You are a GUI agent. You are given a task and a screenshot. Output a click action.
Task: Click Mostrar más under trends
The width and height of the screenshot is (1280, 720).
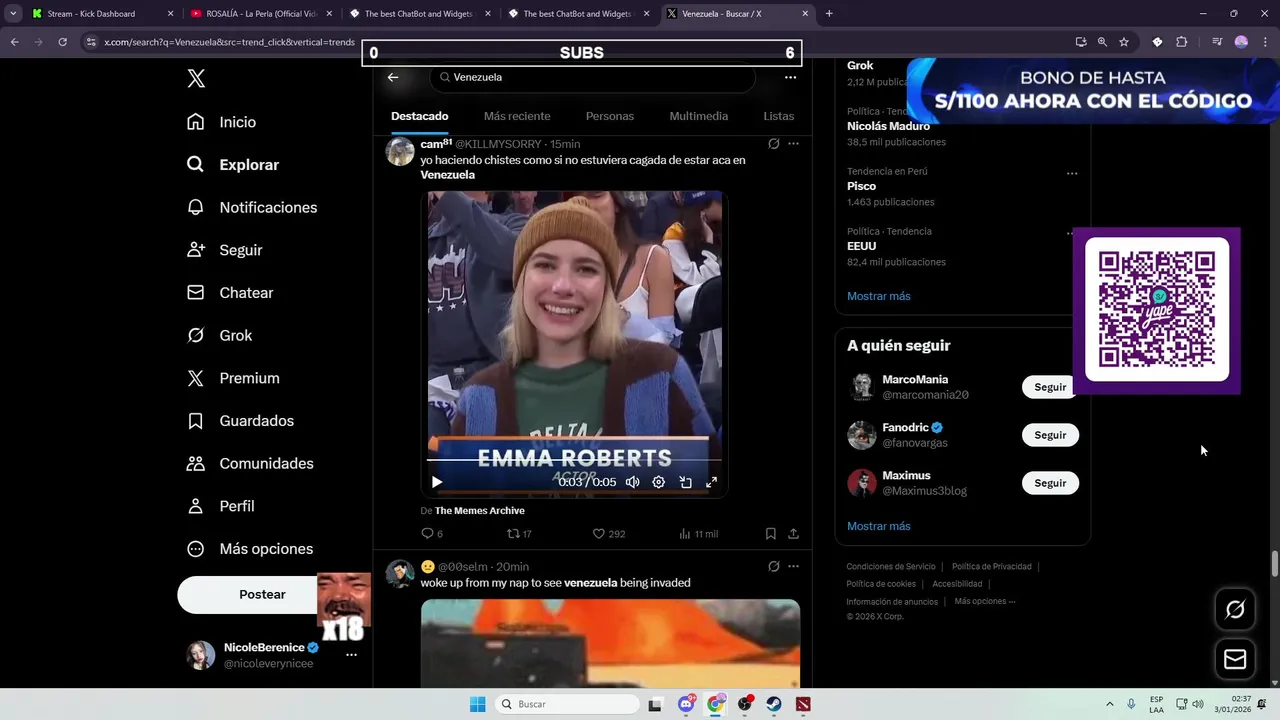pos(878,296)
